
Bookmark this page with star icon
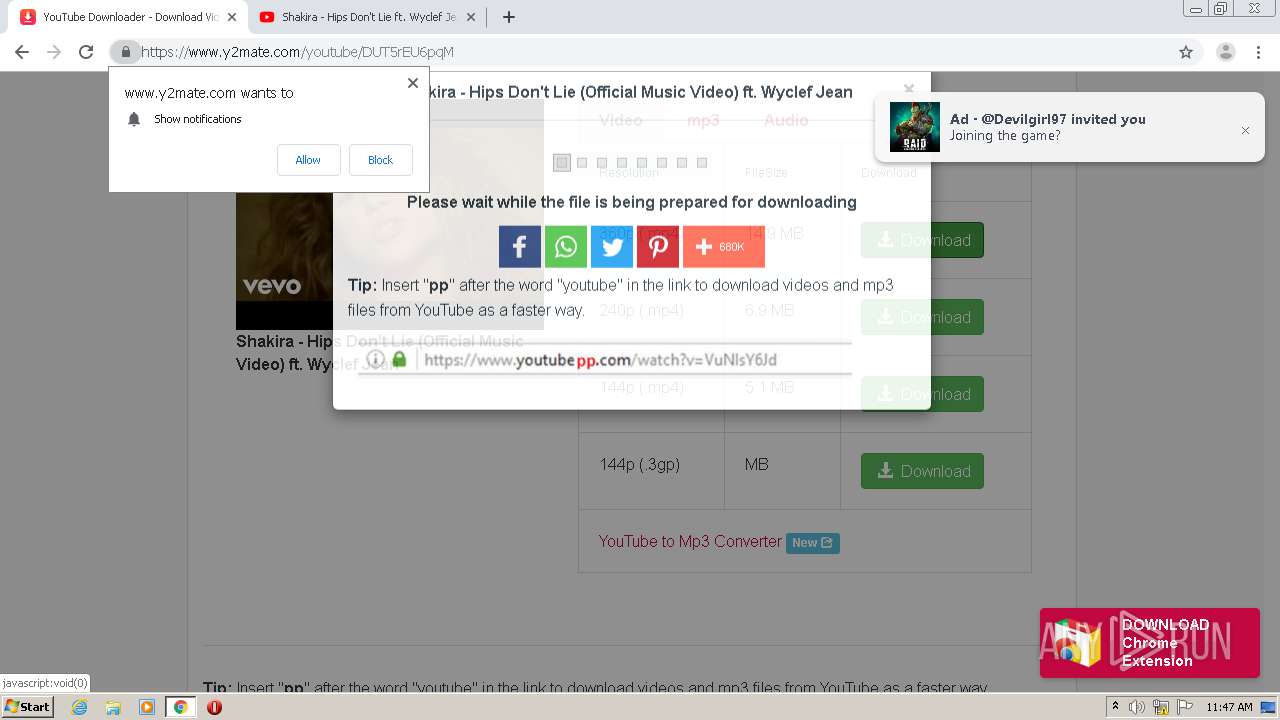point(1186,52)
